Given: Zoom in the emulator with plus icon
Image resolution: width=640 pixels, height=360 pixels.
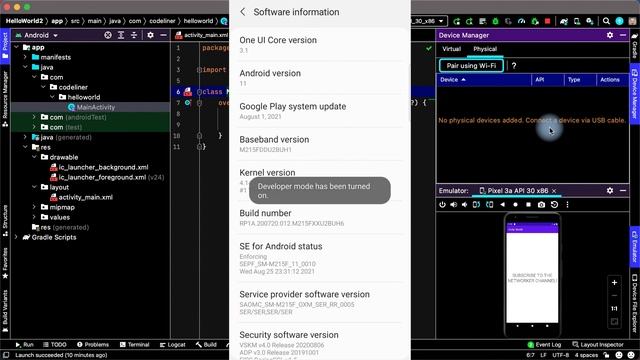Looking at the screenshot, I should [614, 282].
